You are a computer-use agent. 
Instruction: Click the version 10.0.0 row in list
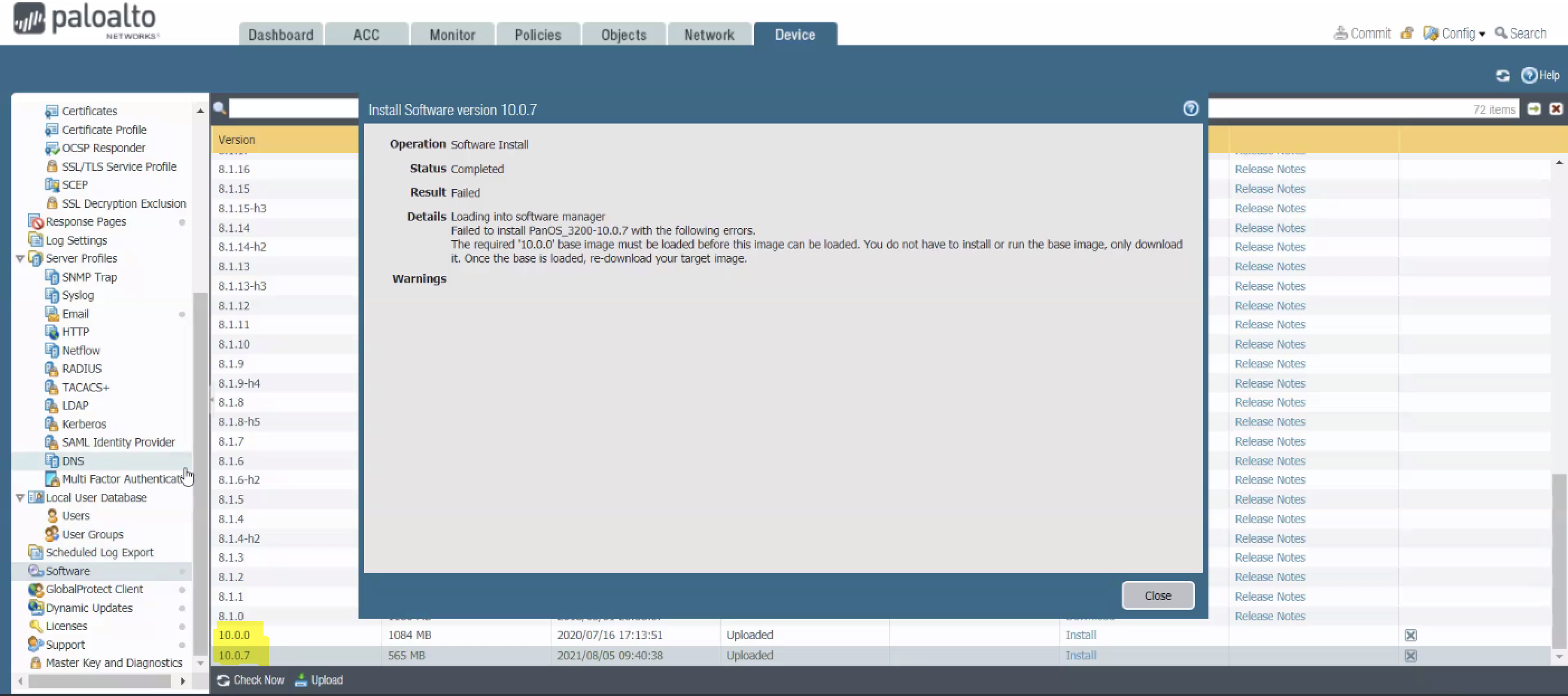point(233,634)
